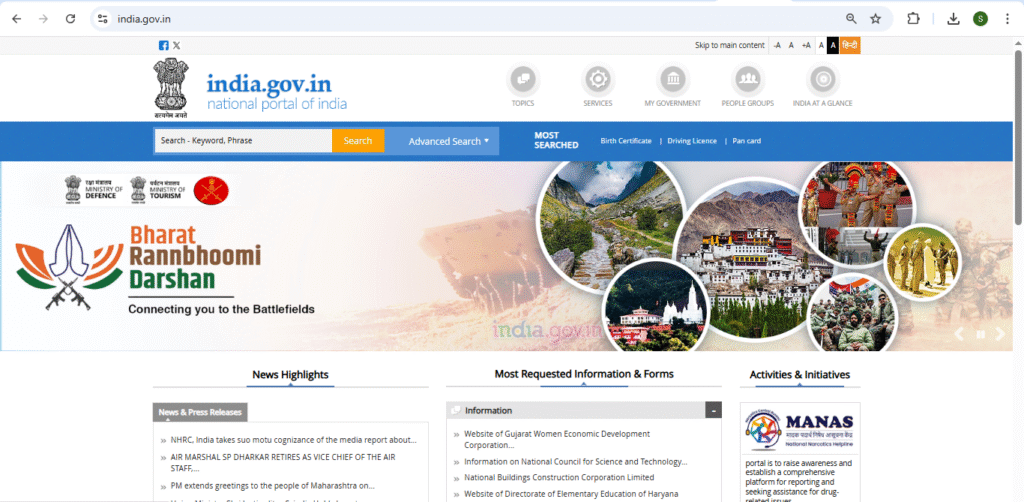Click the Most Requested Information & Forms heading
The width and height of the screenshot is (1024, 502).
[x=584, y=374]
